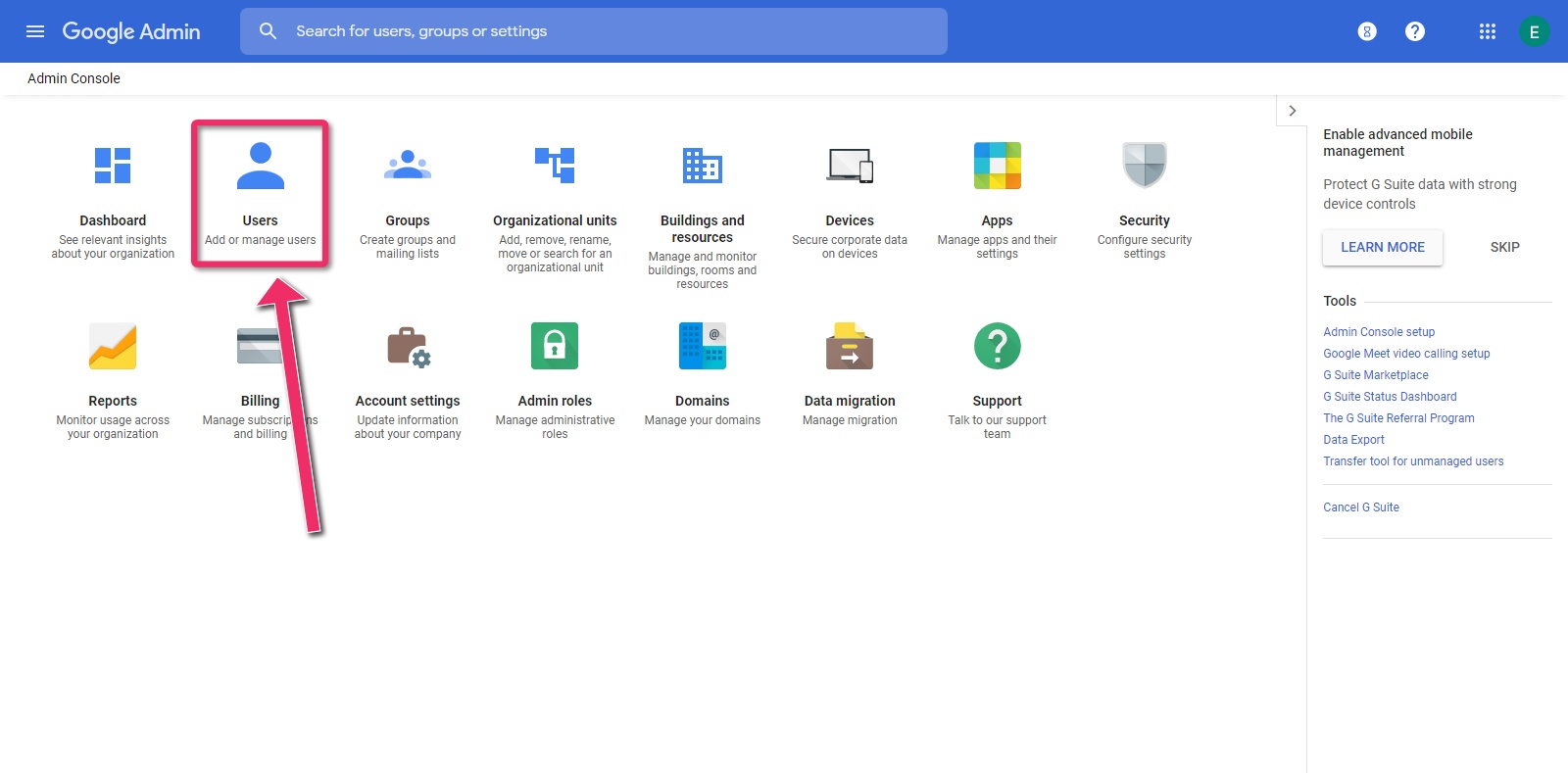Open the Reports chart icon
Screen dimensions: 1568x773
coord(113,346)
